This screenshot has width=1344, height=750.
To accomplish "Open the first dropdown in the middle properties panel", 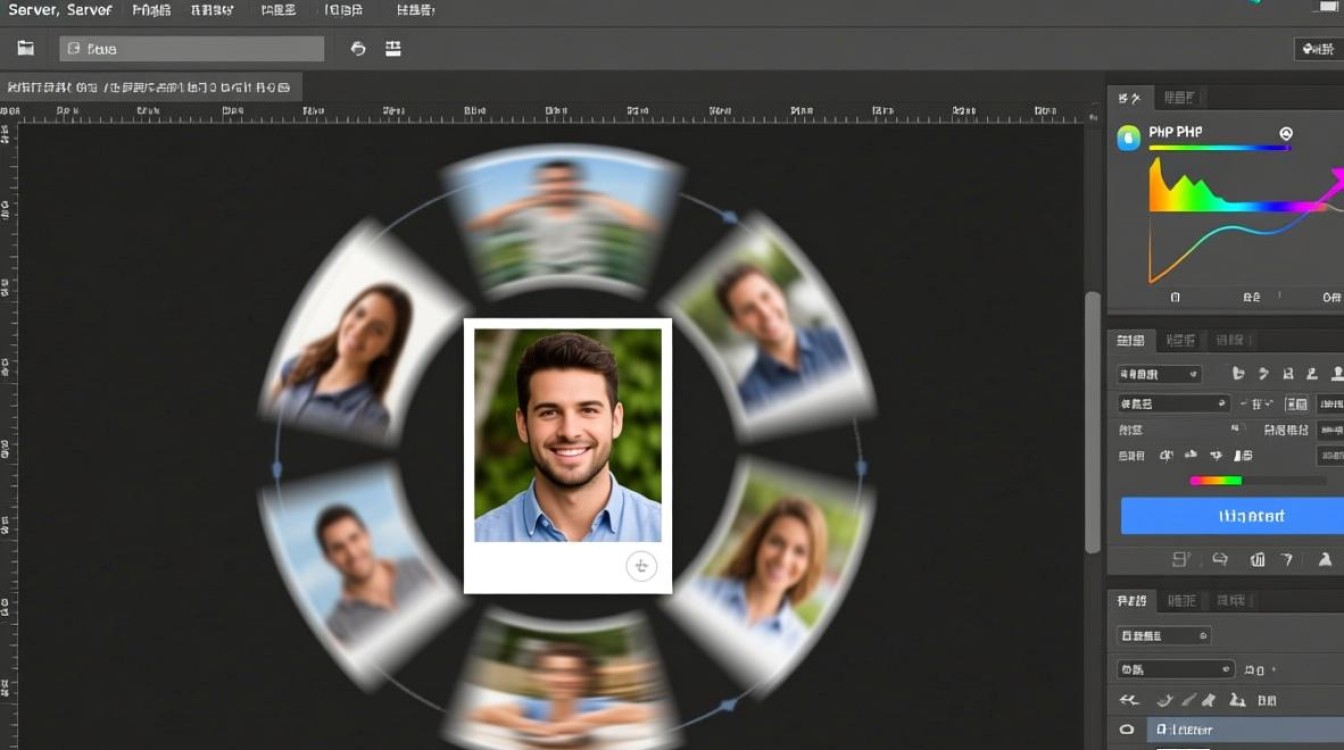I will point(1159,374).
